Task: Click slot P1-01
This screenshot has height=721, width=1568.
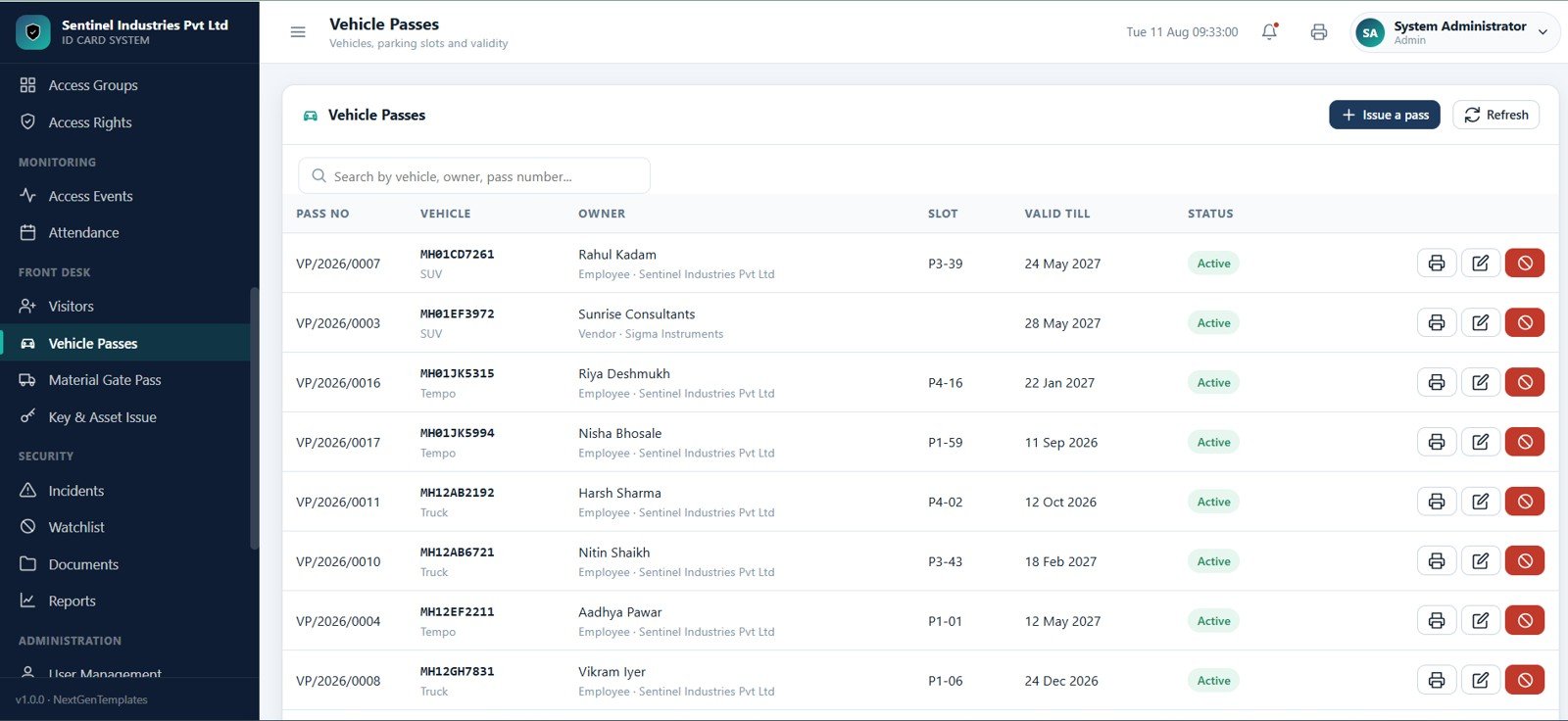Action: pos(946,622)
